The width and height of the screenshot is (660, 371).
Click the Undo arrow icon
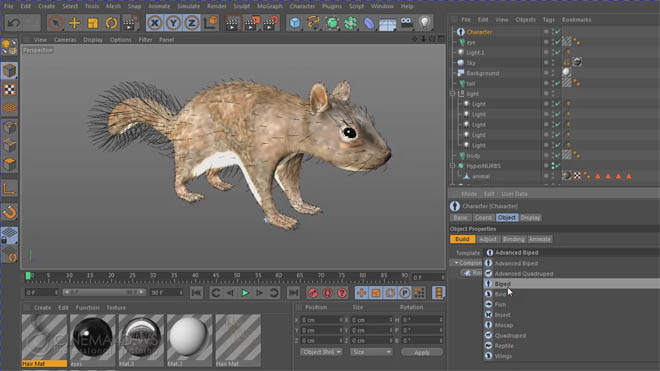(x=13, y=23)
